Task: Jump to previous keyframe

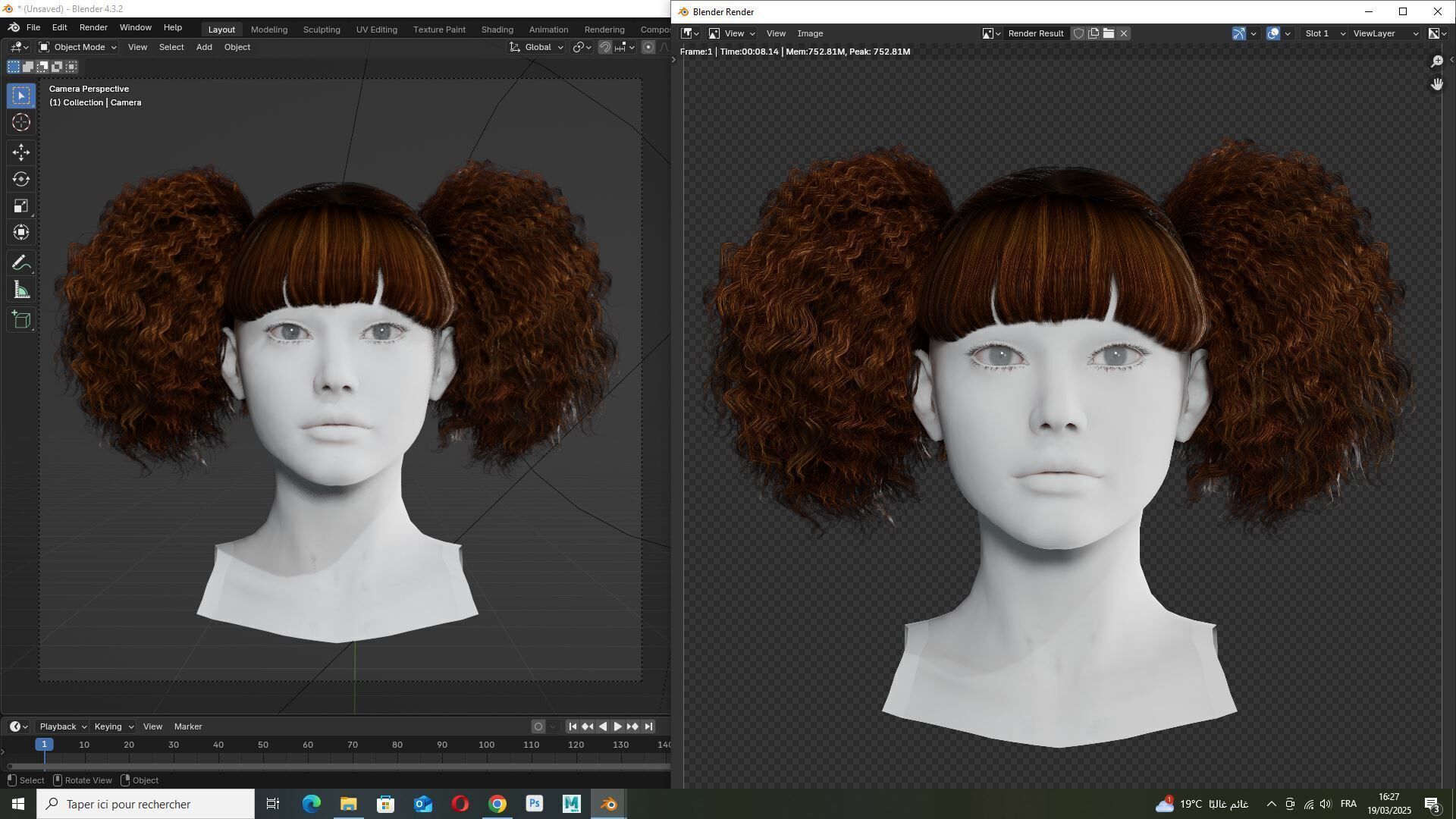Action: click(x=588, y=726)
